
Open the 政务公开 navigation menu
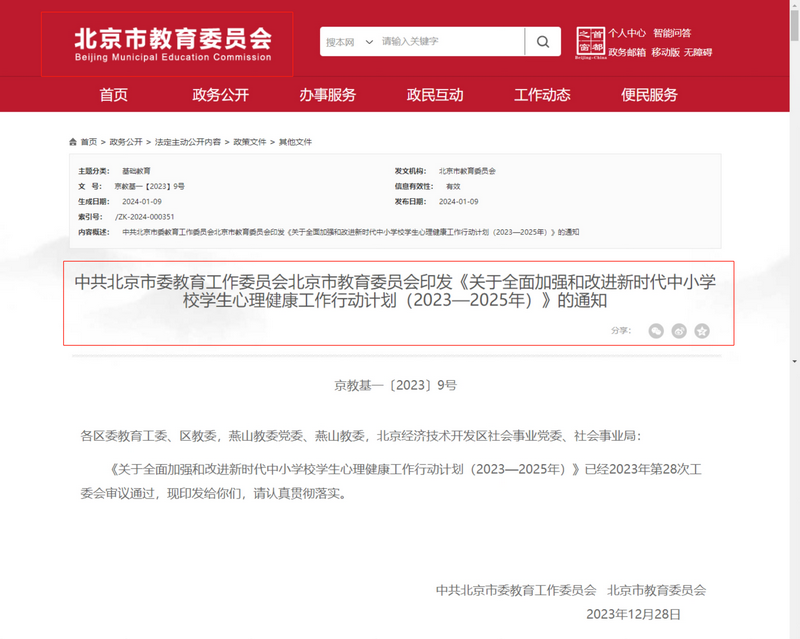(x=221, y=95)
